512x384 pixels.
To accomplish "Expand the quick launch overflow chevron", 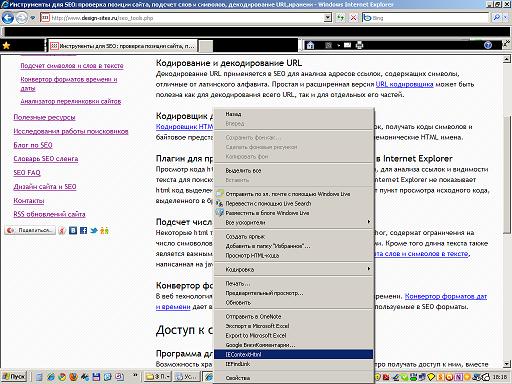I will coord(135,376).
